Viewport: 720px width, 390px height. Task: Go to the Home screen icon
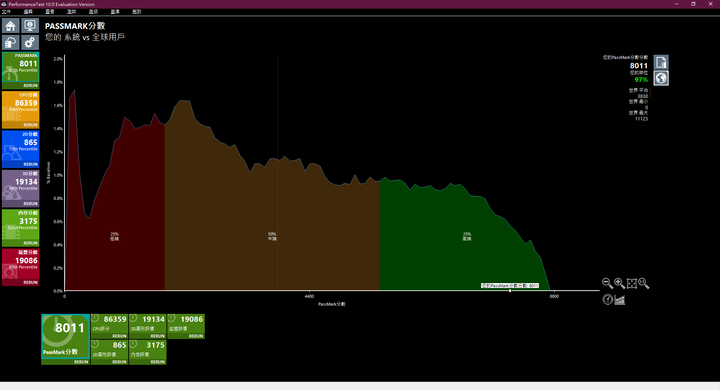tap(11, 26)
